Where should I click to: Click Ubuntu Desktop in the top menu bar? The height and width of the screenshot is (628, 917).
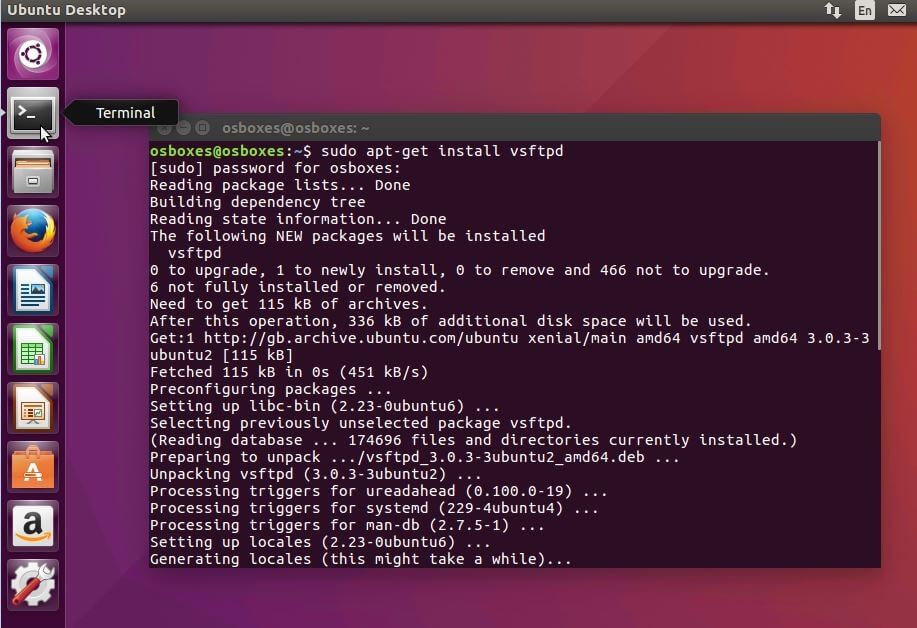(66, 10)
